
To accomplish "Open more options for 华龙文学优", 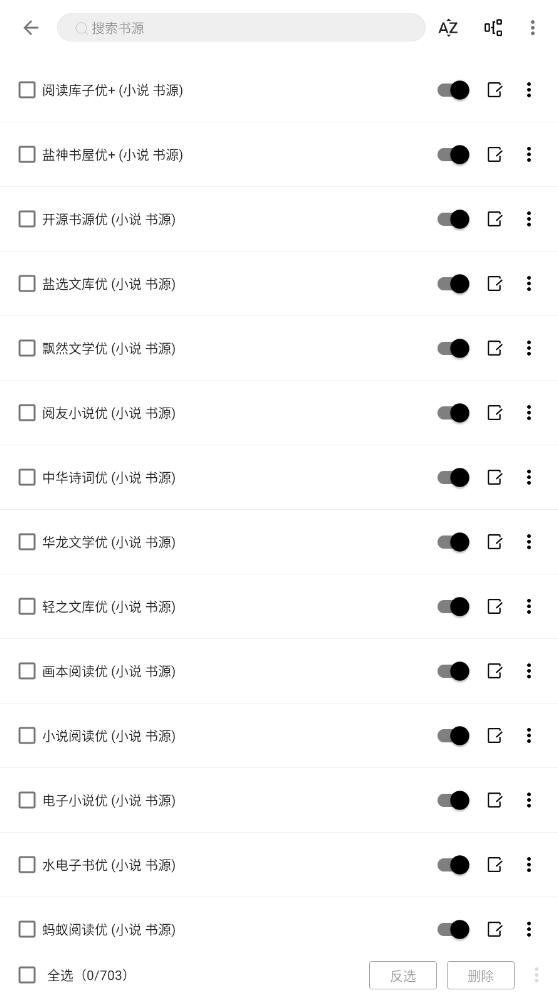I will tap(529, 542).
